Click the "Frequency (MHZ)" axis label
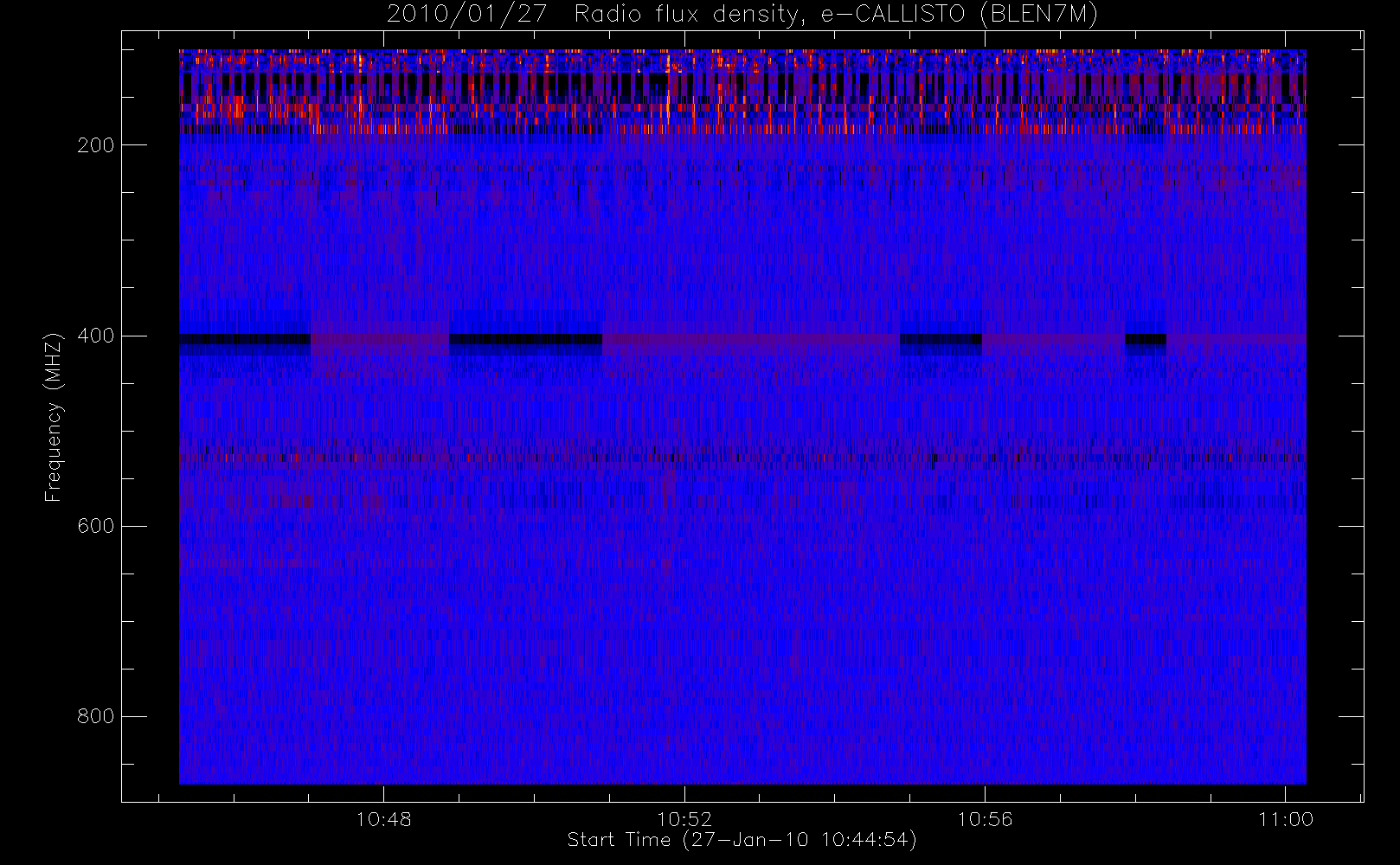Image resolution: width=1400 pixels, height=865 pixels. pyautogui.click(x=54, y=417)
